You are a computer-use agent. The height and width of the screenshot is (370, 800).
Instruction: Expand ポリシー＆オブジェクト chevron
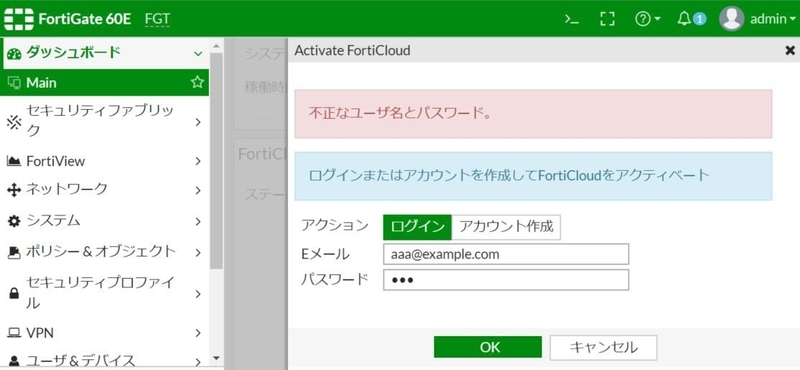[x=198, y=252]
